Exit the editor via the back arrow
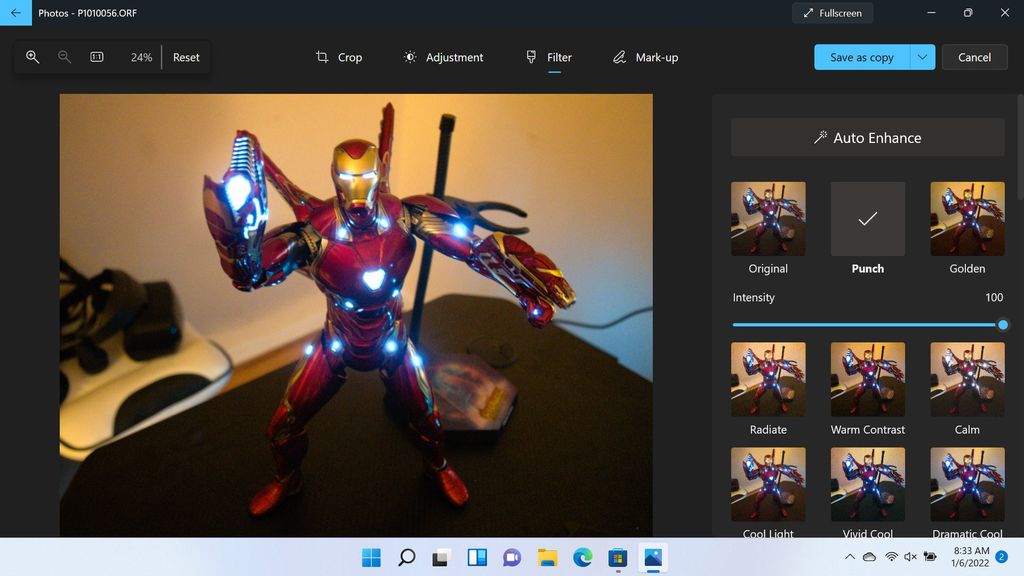The height and width of the screenshot is (576, 1024). tap(15, 13)
